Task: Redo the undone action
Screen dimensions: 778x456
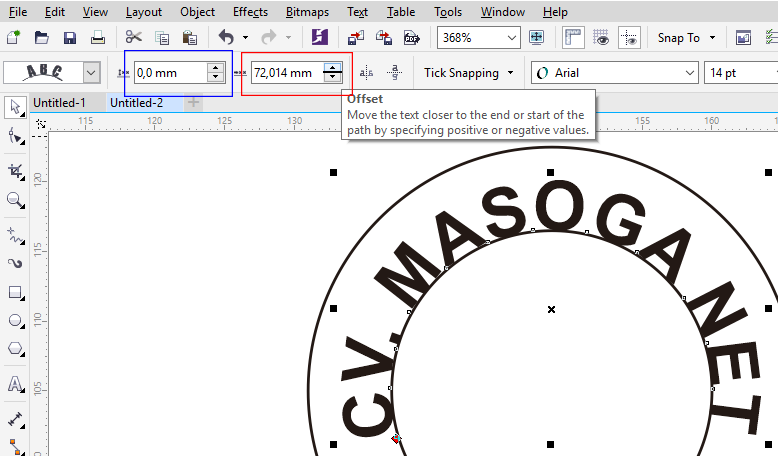Action: [x=268, y=37]
